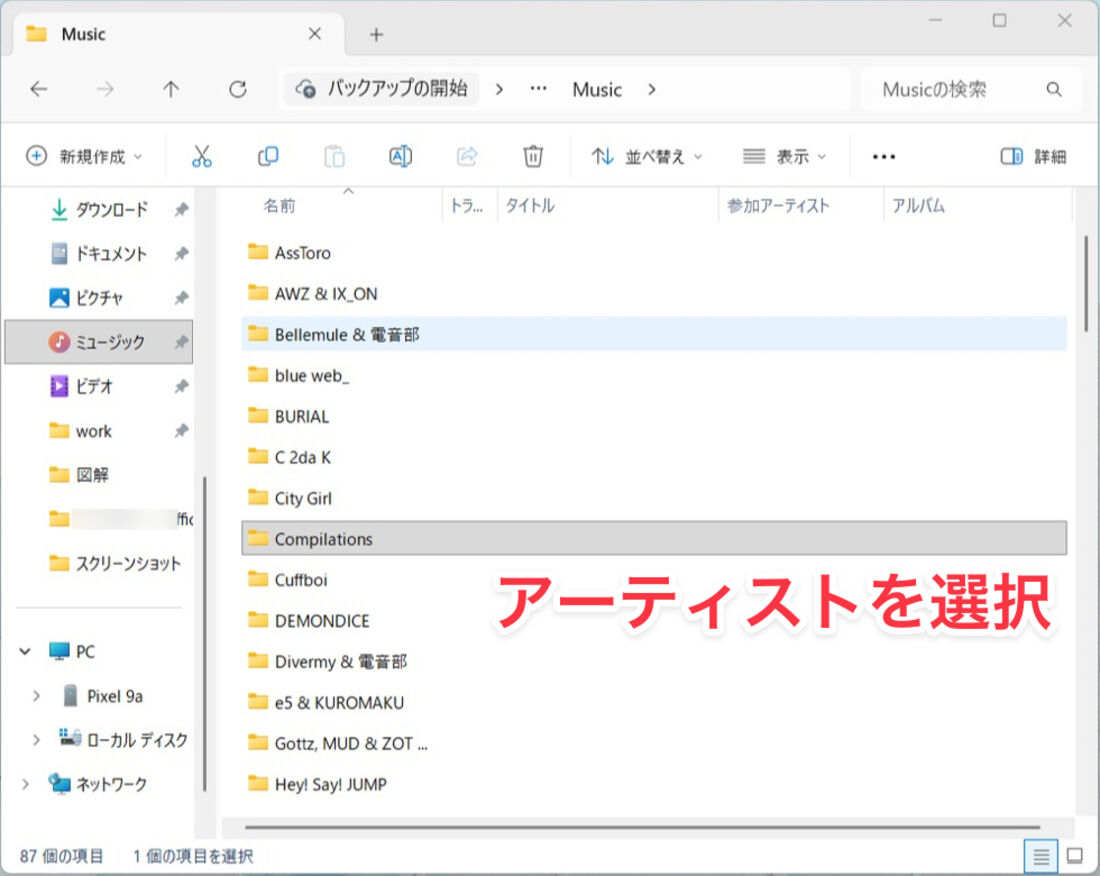Go forward with the right arrow
Screen dimensions: 1100x876
tap(105, 89)
